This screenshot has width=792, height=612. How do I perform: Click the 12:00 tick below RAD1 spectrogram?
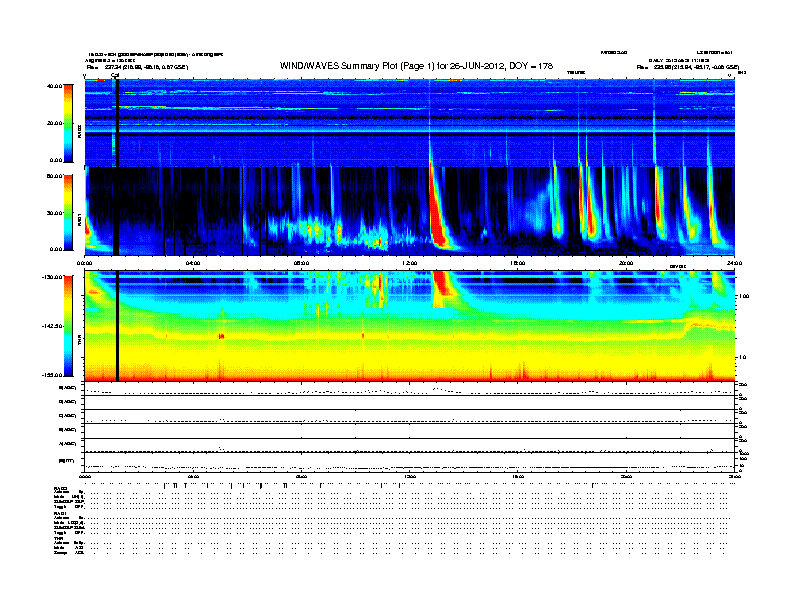coord(410,263)
